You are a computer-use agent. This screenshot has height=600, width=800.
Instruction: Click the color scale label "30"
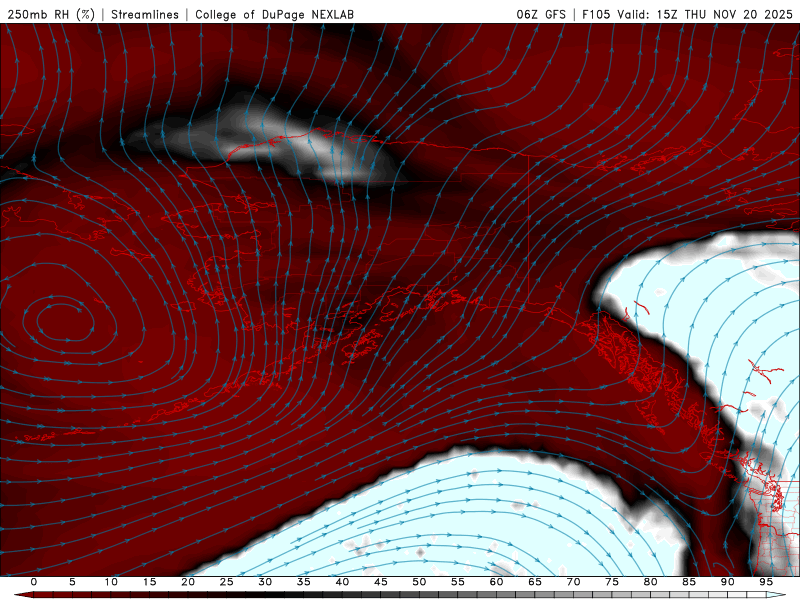pyautogui.click(x=265, y=582)
